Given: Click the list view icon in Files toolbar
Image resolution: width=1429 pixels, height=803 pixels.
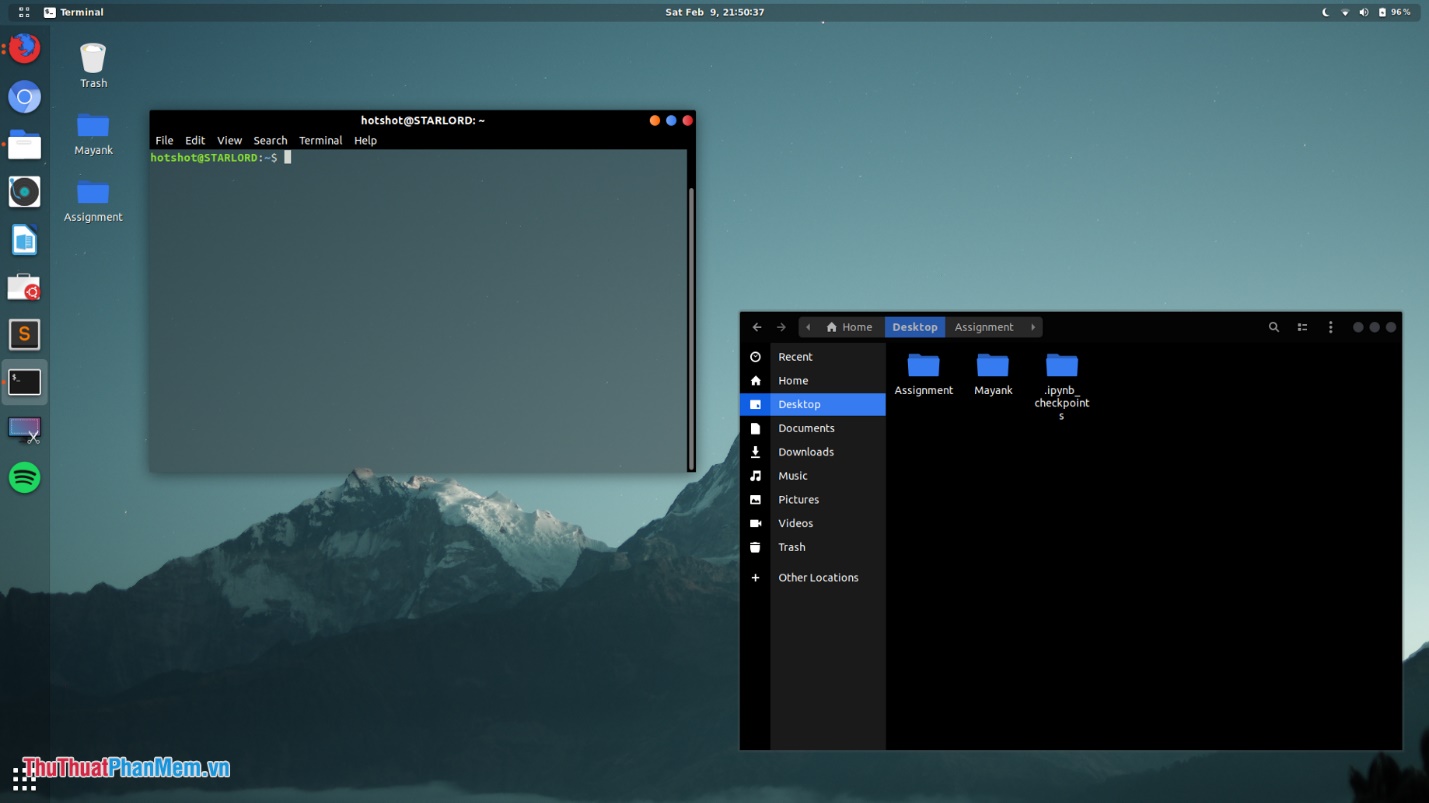Looking at the screenshot, I should pyautogui.click(x=1301, y=327).
